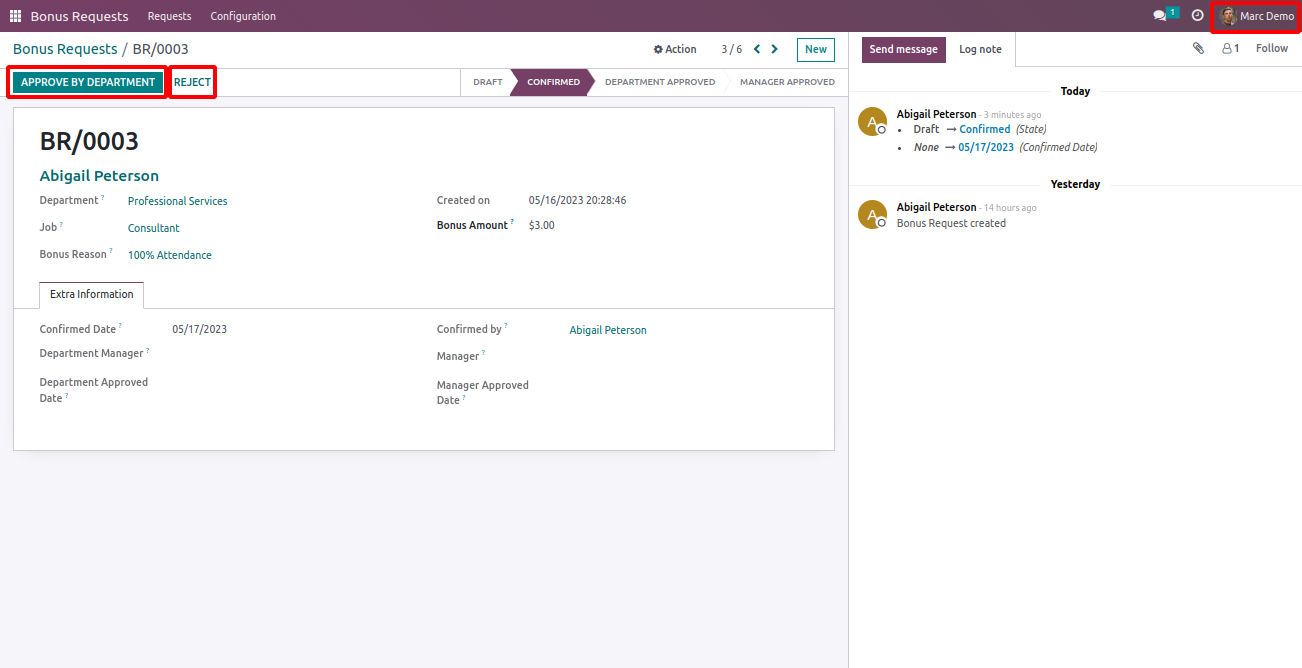This screenshot has width=1302, height=668.
Task: Click Bonus Reason field help question mark
Action: click(111, 252)
